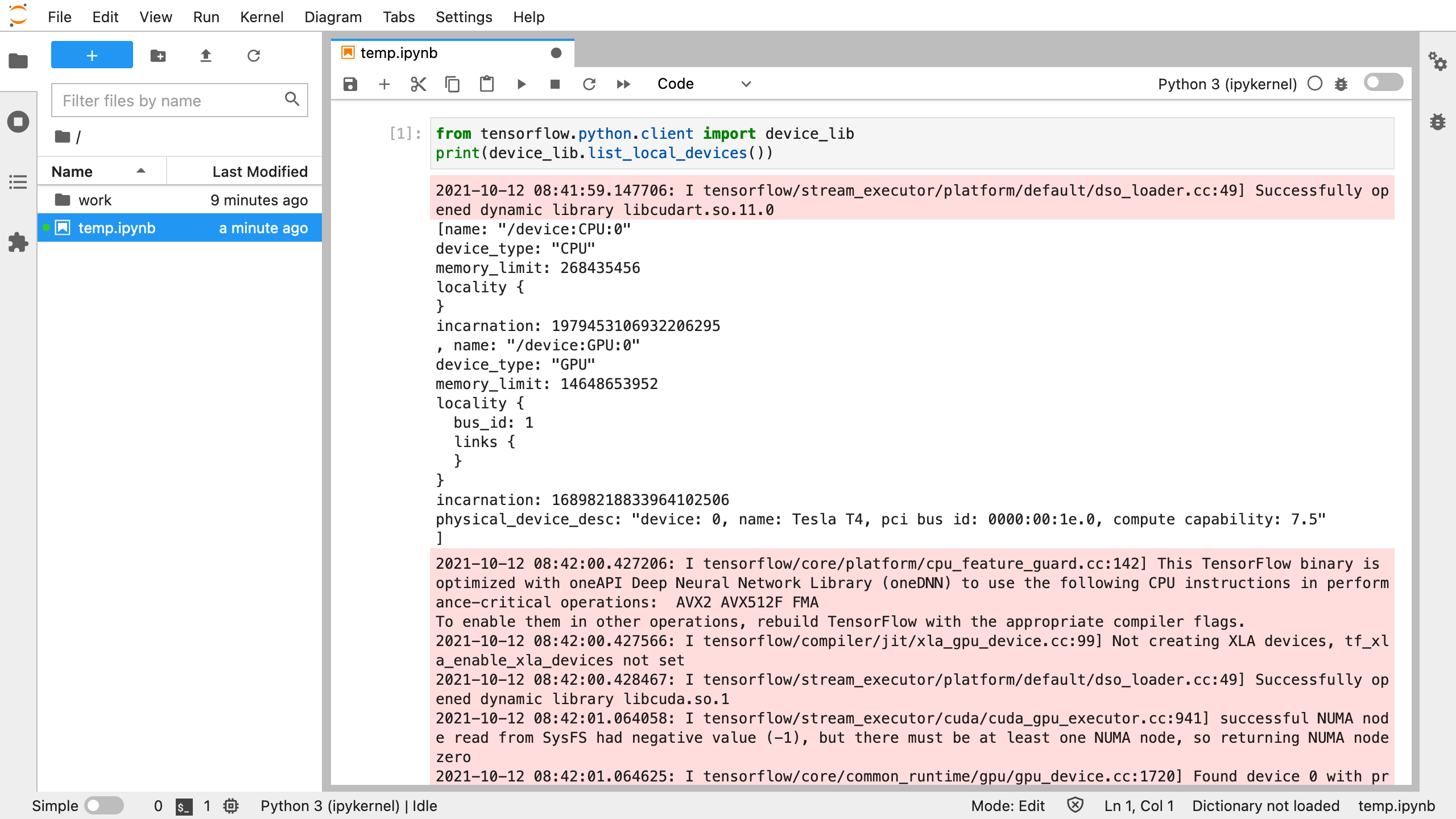
Task: Click Ln 1, Col 1 position indicator
Action: click(x=1139, y=806)
